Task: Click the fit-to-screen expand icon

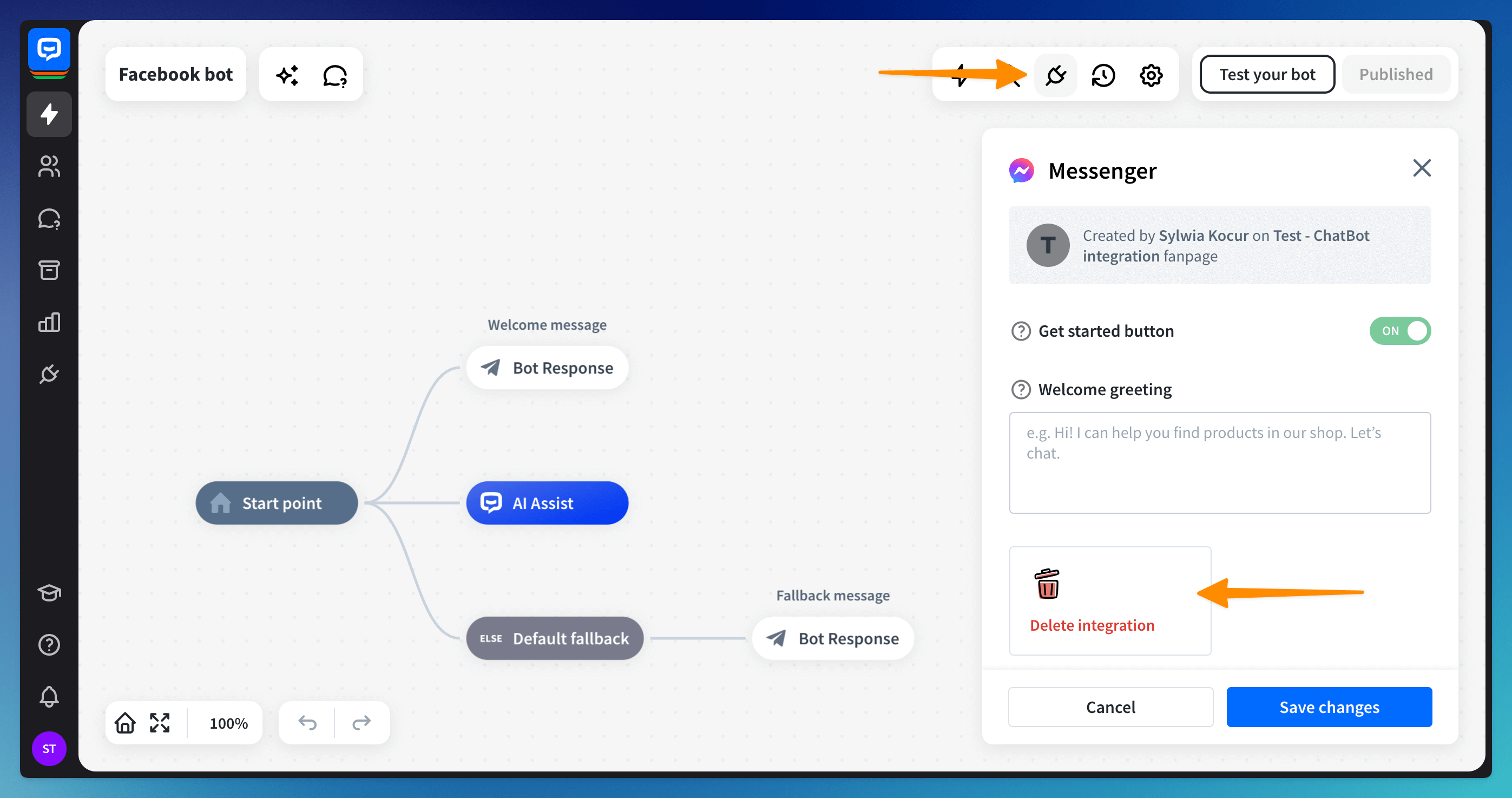Action: tap(160, 722)
